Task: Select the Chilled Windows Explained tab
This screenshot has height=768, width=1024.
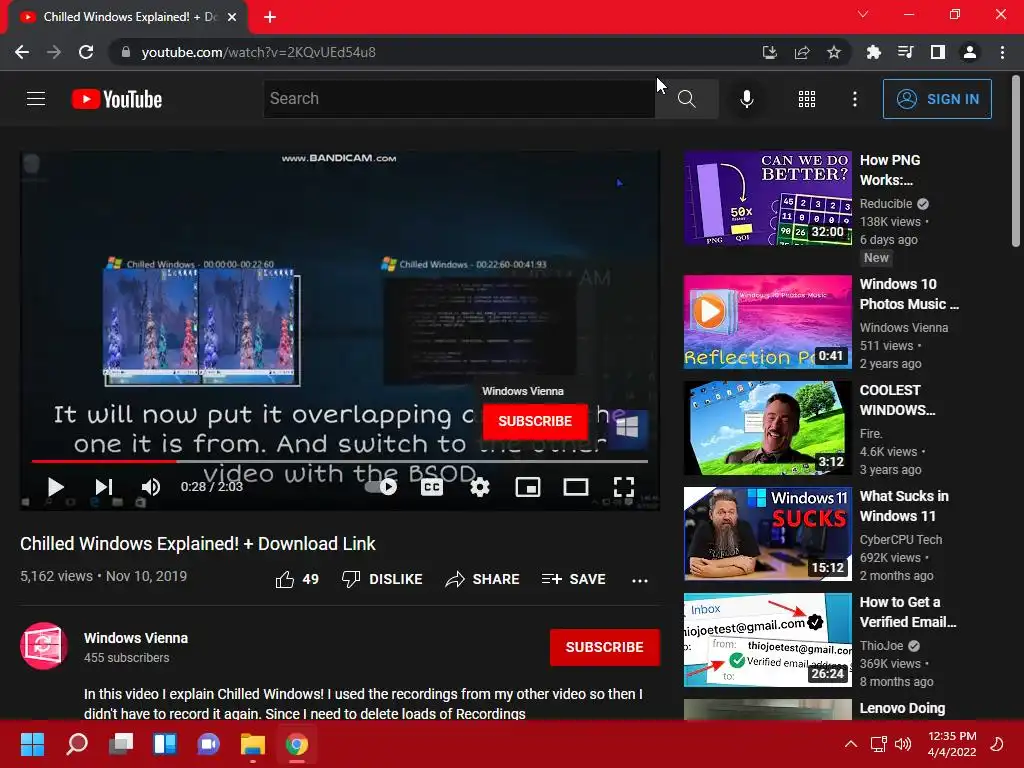Action: (x=127, y=17)
